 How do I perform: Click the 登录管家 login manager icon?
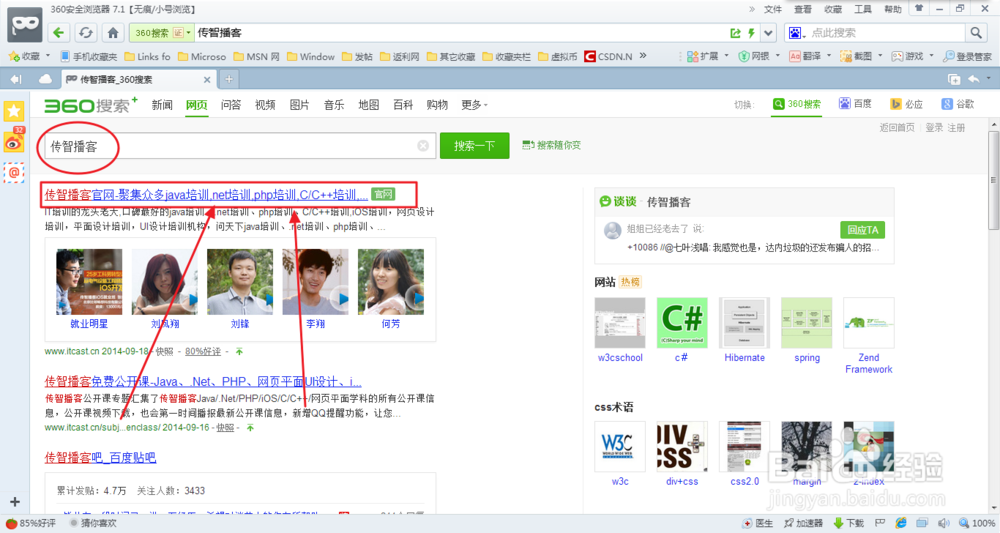967,56
